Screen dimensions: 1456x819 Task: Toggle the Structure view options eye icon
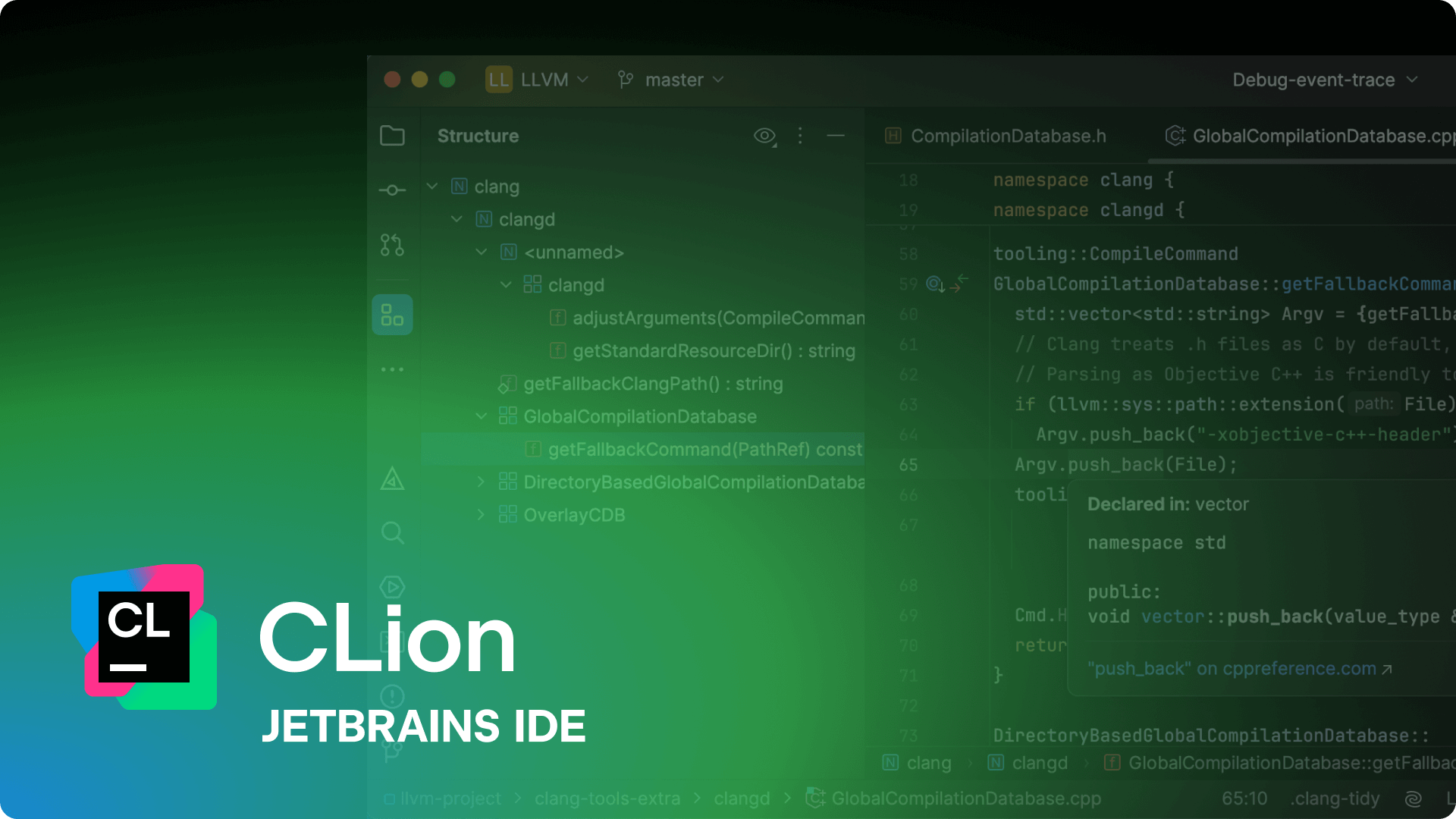point(764,136)
